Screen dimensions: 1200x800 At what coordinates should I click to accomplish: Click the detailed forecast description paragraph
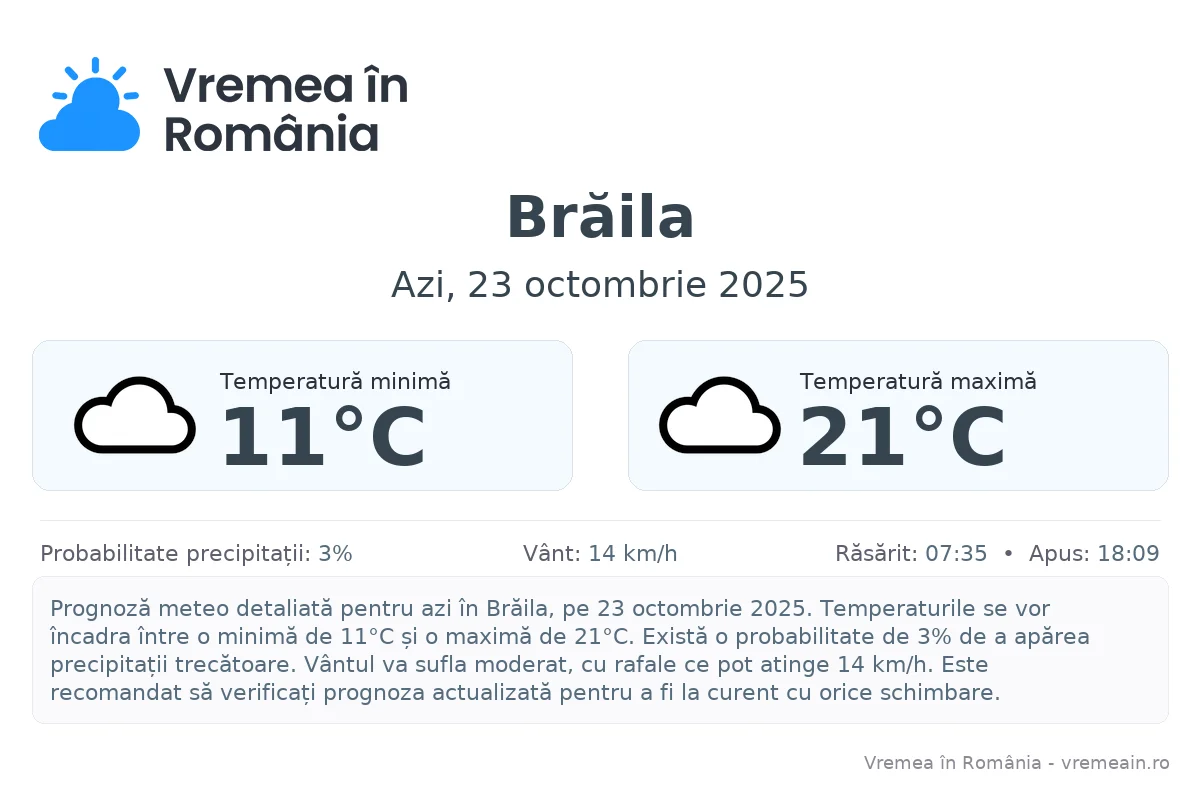(570, 650)
